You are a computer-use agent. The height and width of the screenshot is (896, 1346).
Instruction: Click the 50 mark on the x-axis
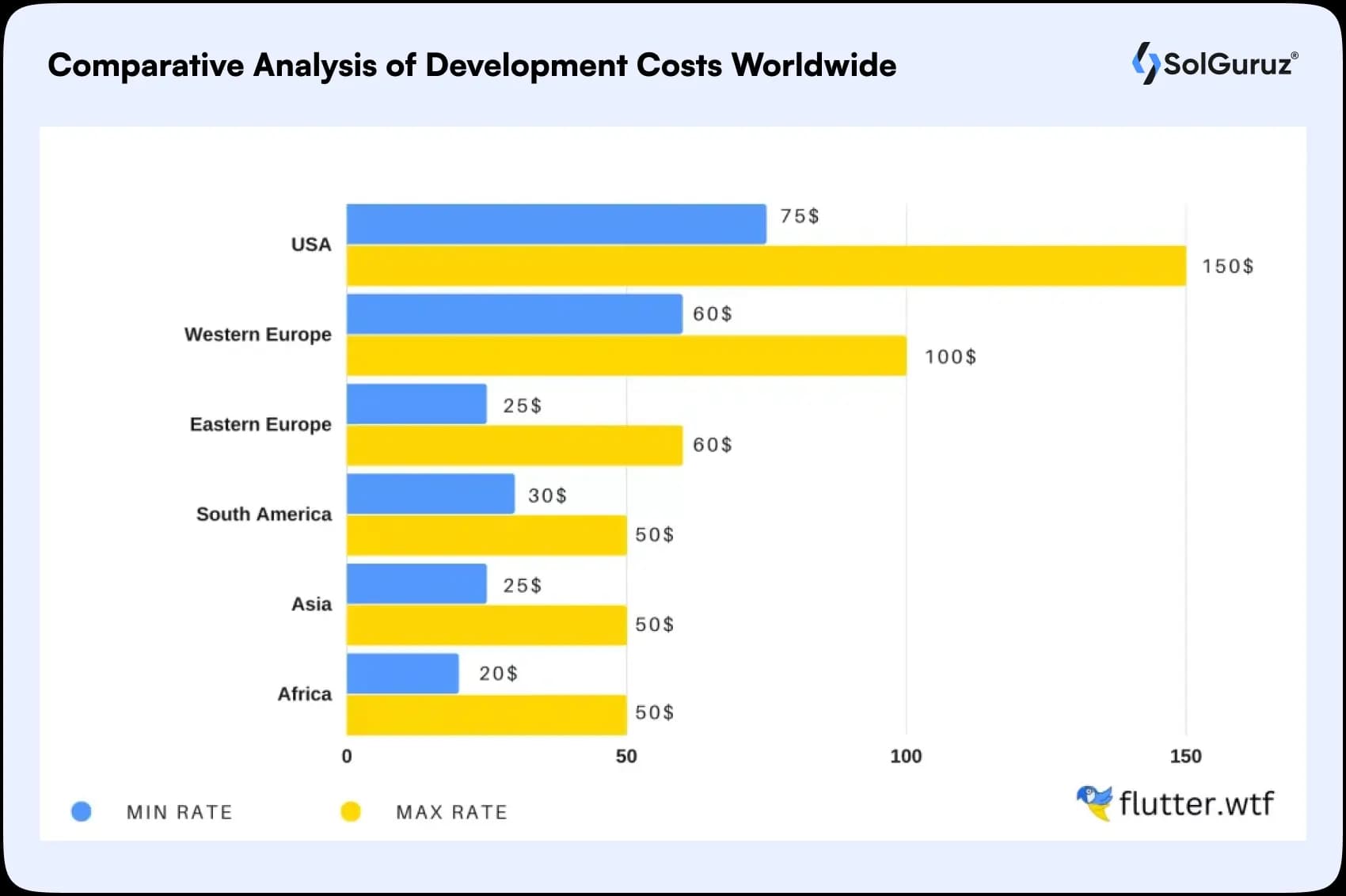pos(626,757)
